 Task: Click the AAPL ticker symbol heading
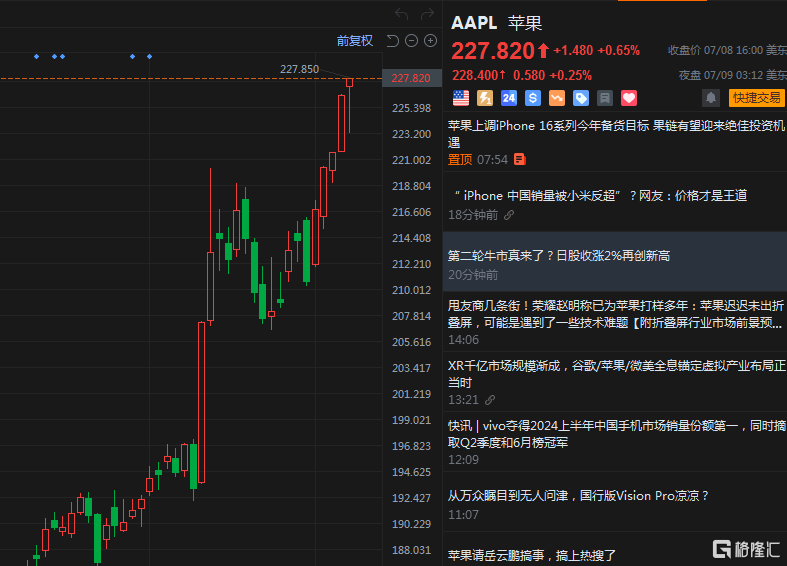474,23
